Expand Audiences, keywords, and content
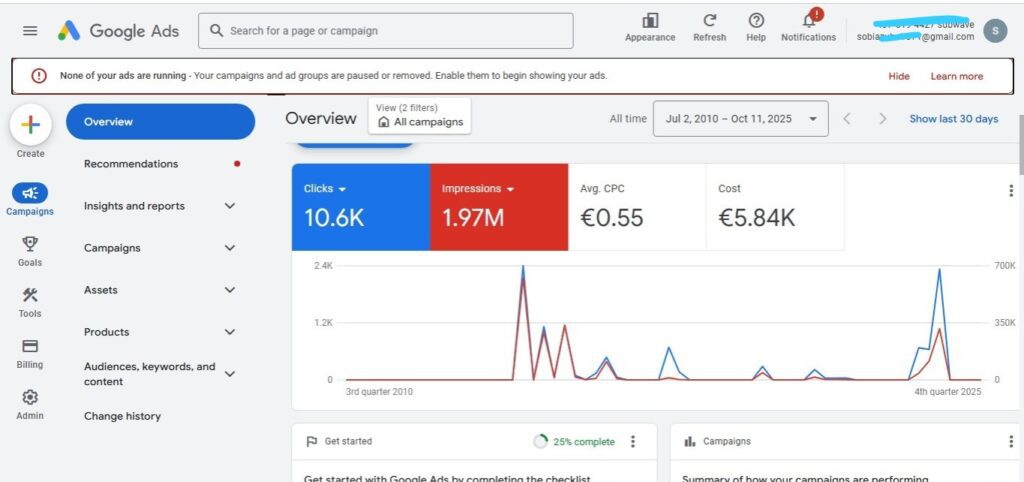 point(230,374)
